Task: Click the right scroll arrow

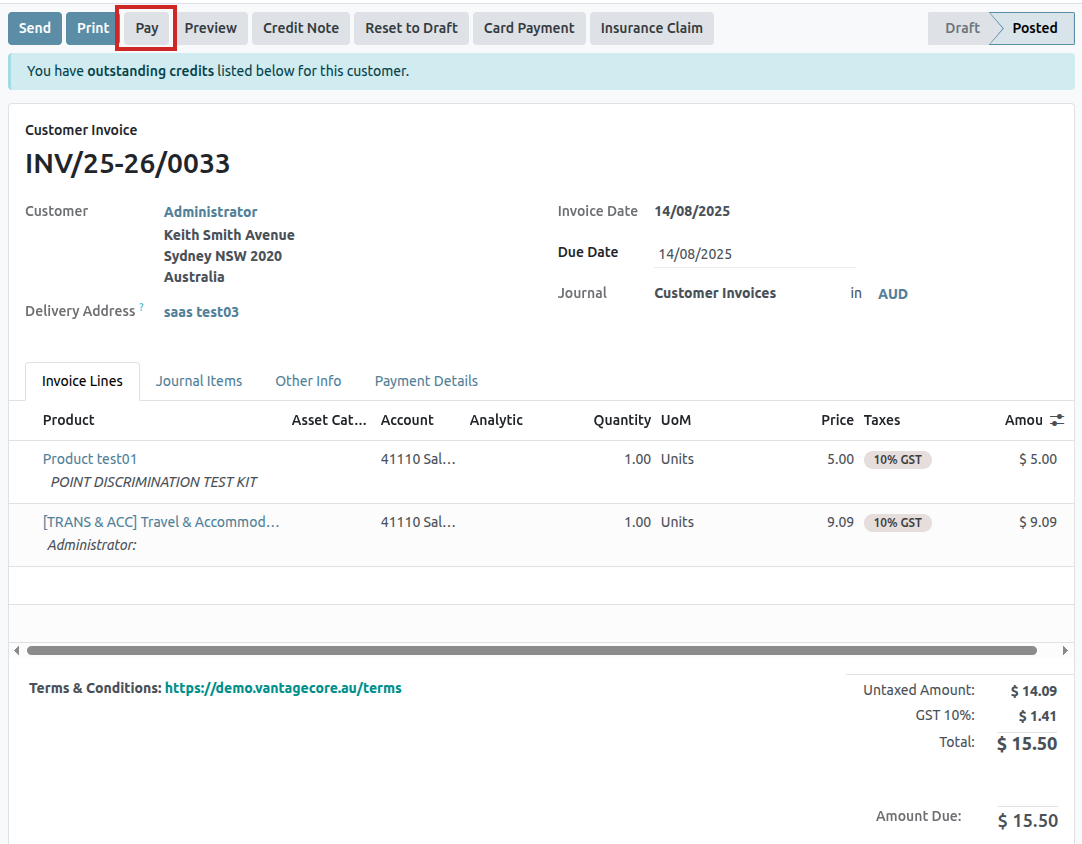Action: point(1065,650)
